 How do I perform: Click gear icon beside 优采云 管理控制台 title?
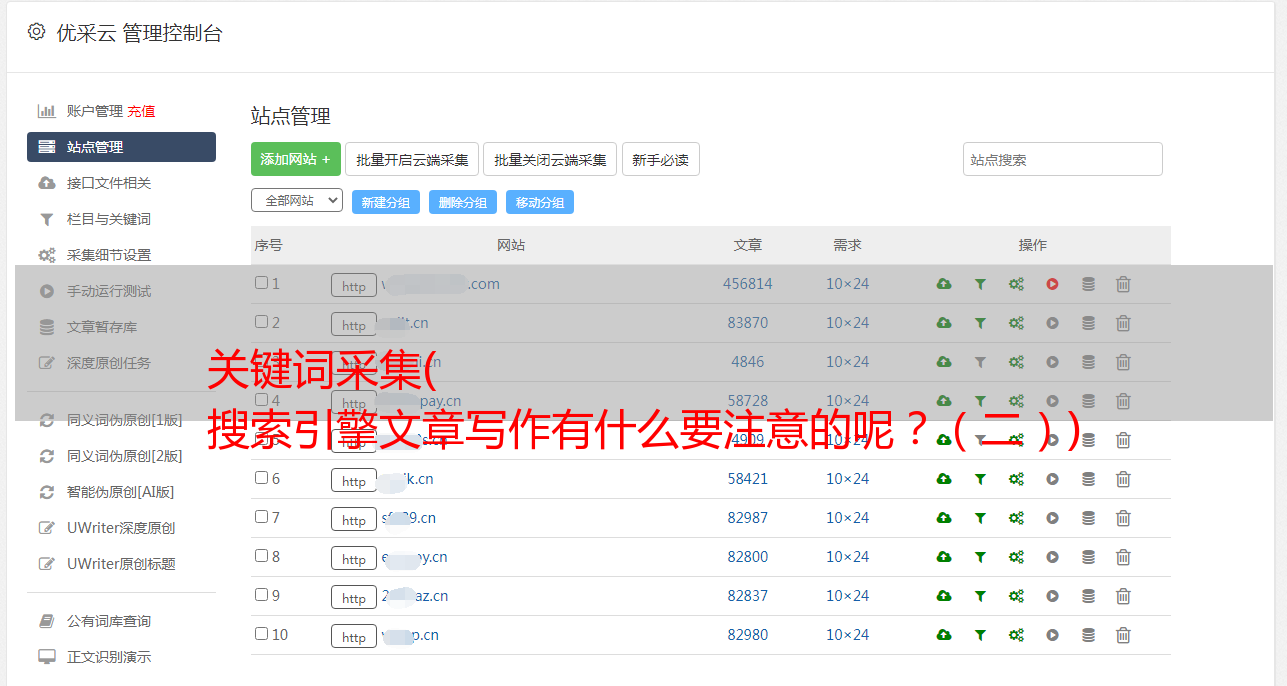[37, 32]
